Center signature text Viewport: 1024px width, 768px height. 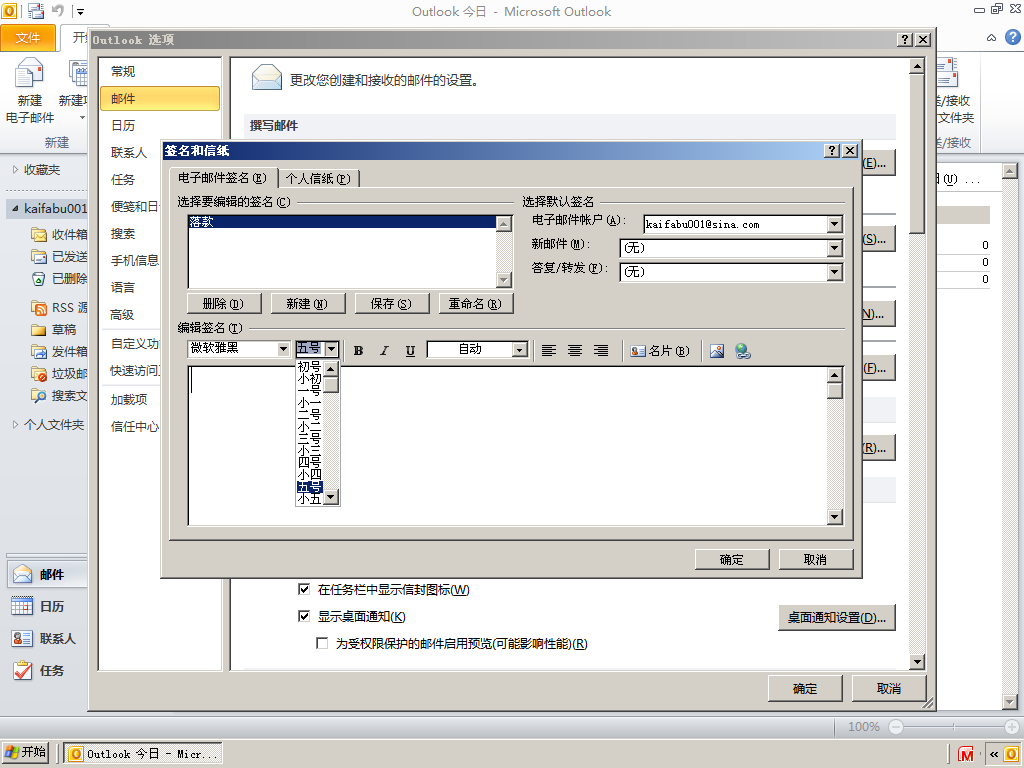575,351
